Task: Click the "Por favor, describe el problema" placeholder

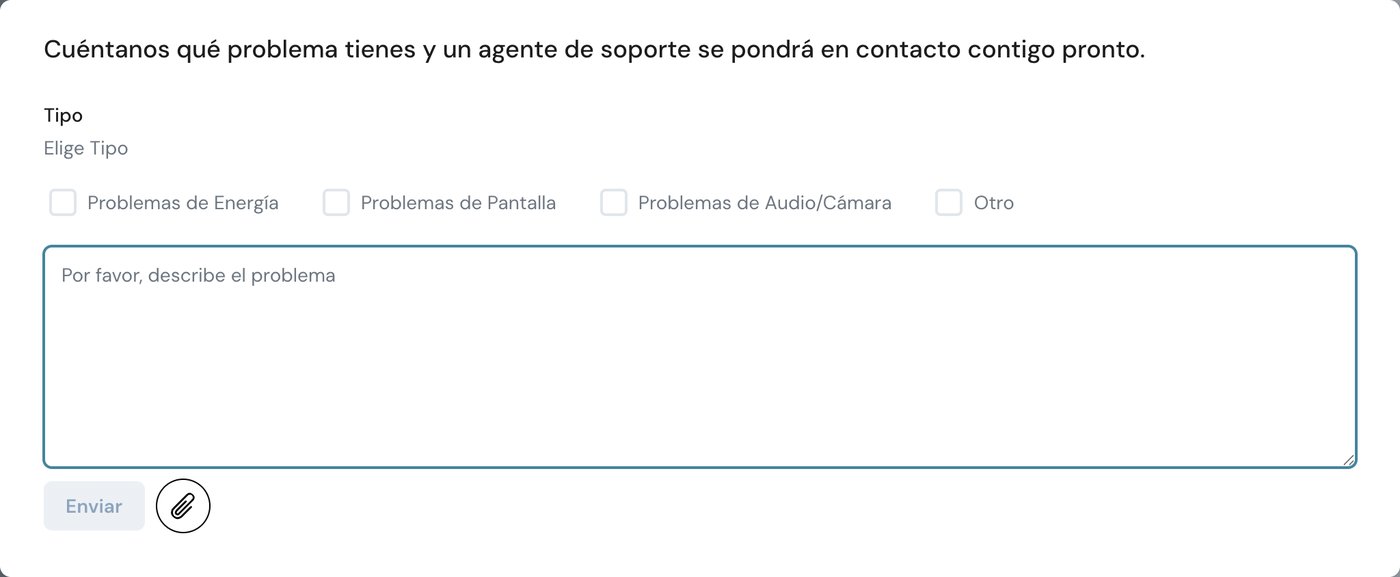Action: pyautogui.click(x=198, y=275)
